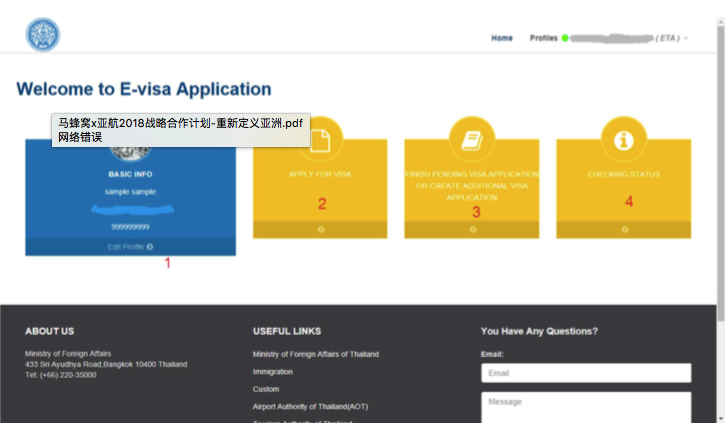Click the Email input field

coord(586,373)
